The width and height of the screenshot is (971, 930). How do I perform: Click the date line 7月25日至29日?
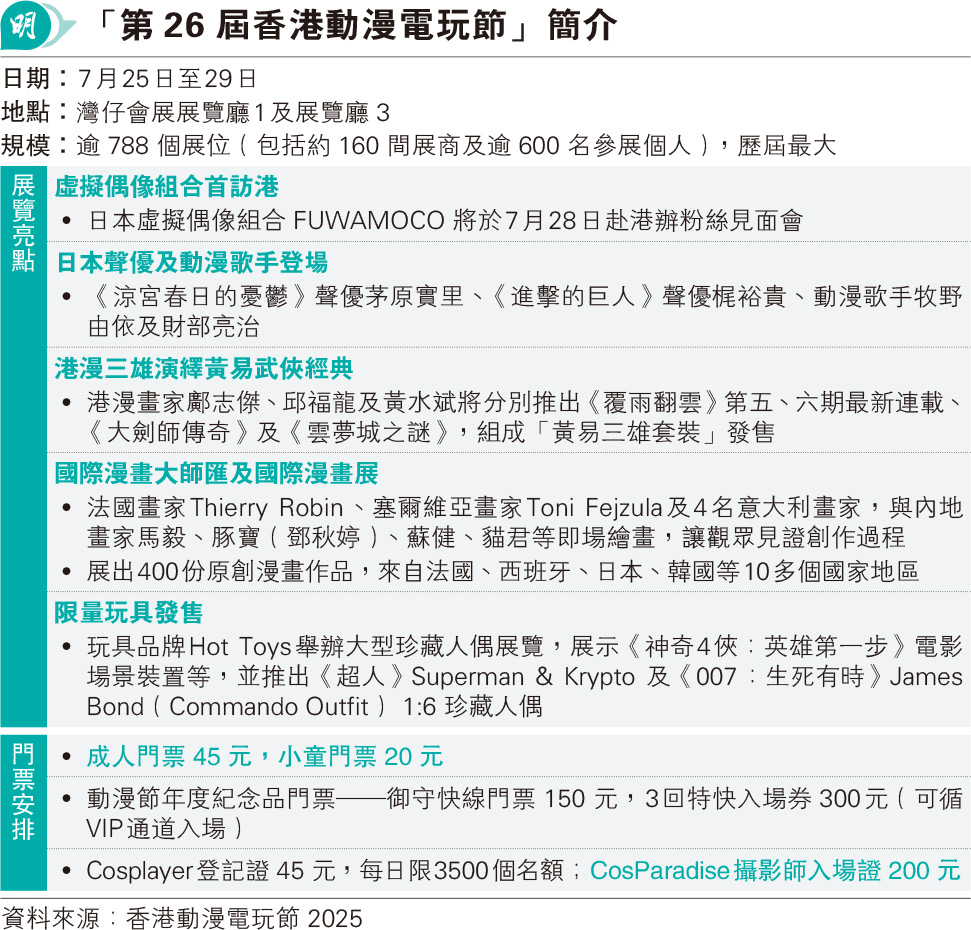point(167,79)
